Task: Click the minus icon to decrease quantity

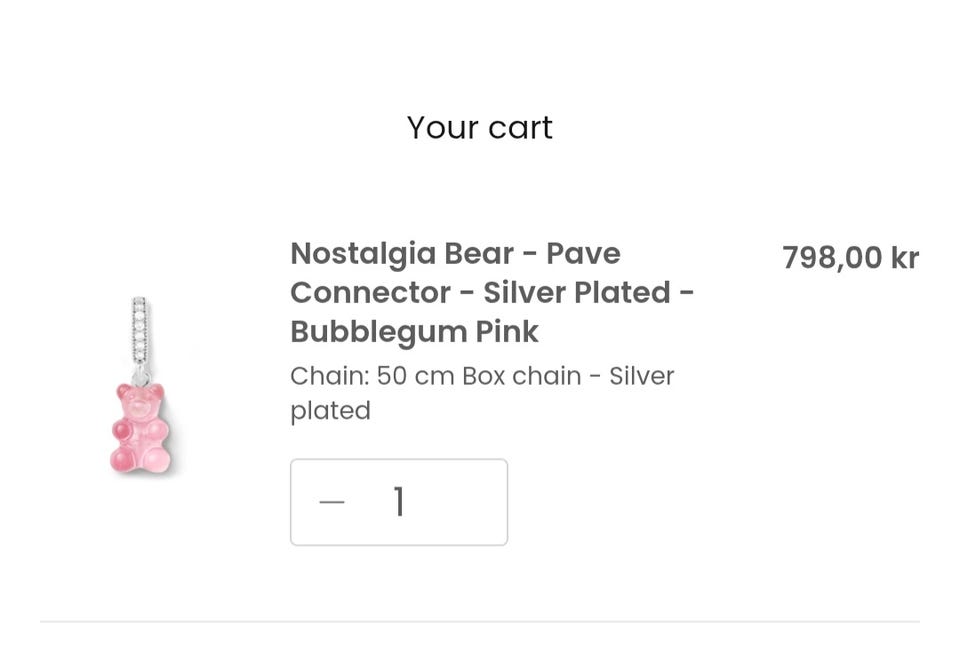Action: pos(332,502)
